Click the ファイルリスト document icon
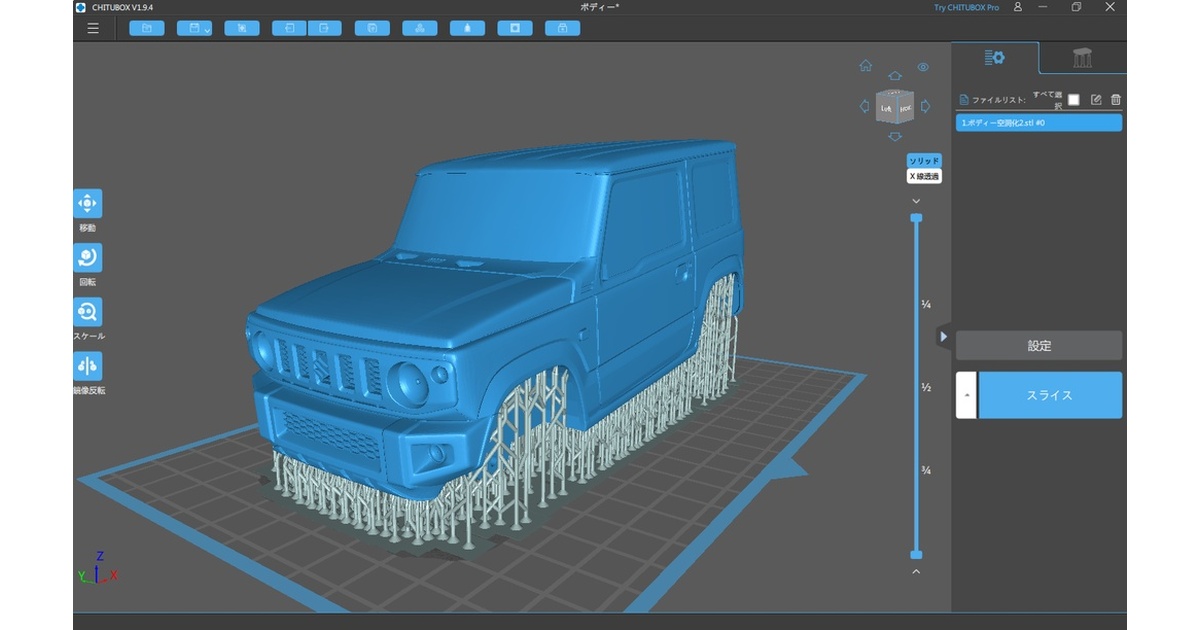Image resolution: width=1200 pixels, height=630 pixels. (x=964, y=100)
